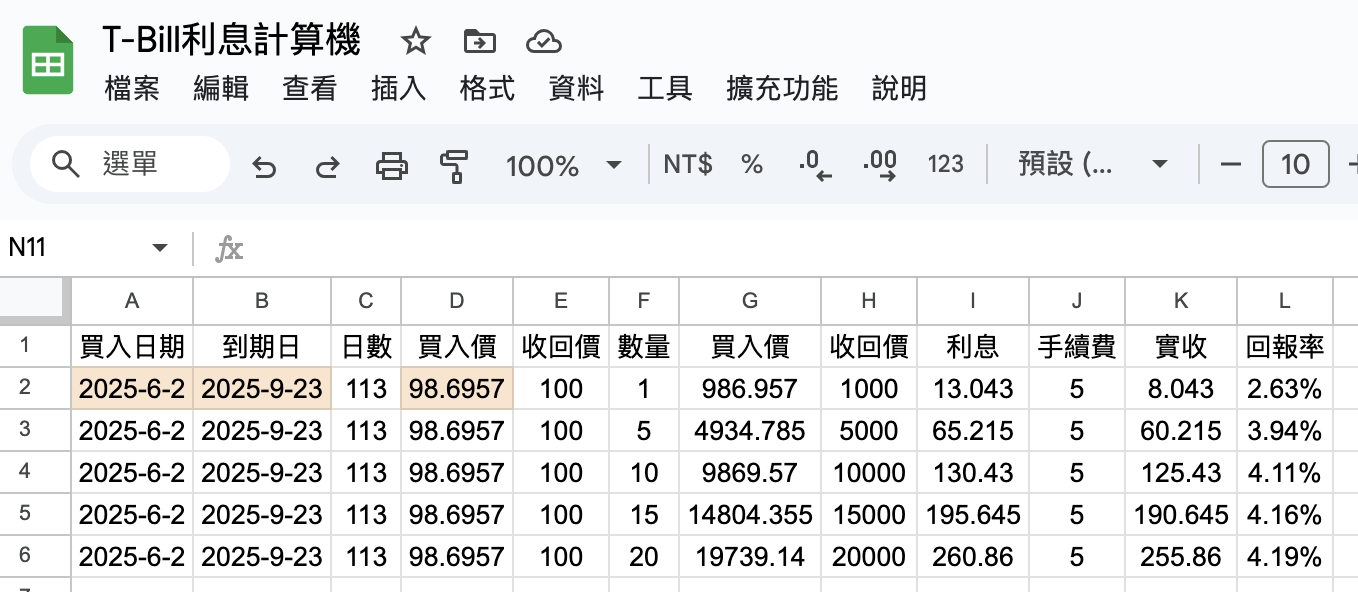Open more number formats (123)
The height and width of the screenshot is (592, 1358).
click(945, 164)
